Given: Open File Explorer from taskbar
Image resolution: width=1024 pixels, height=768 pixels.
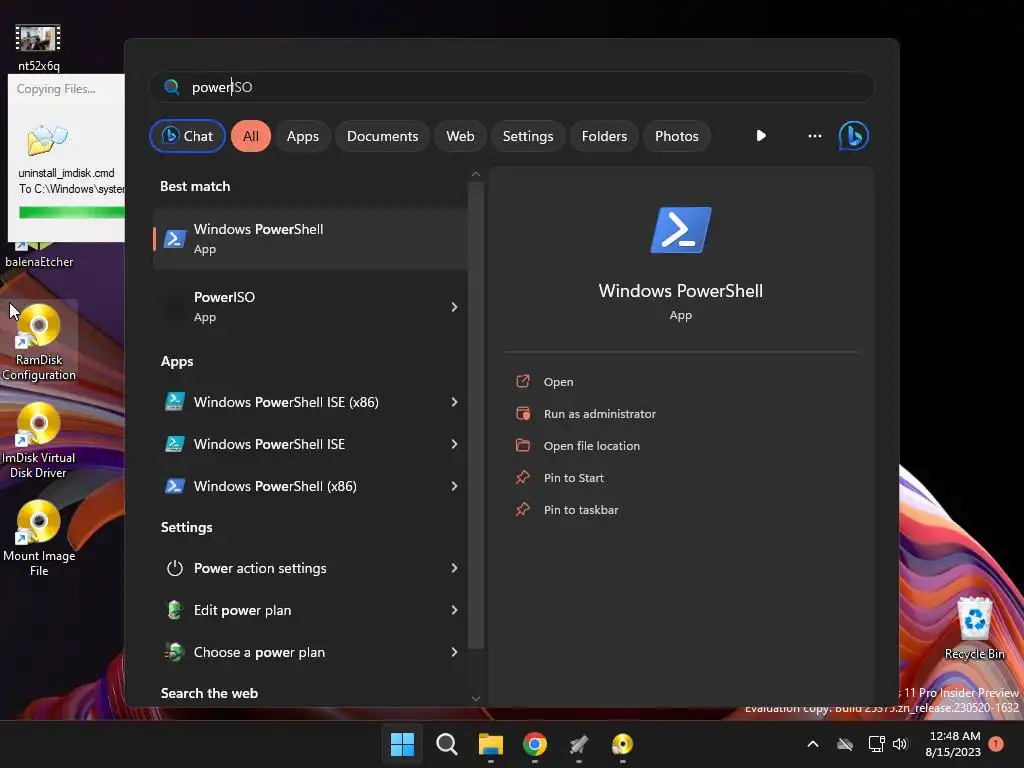Looking at the screenshot, I should [490, 744].
